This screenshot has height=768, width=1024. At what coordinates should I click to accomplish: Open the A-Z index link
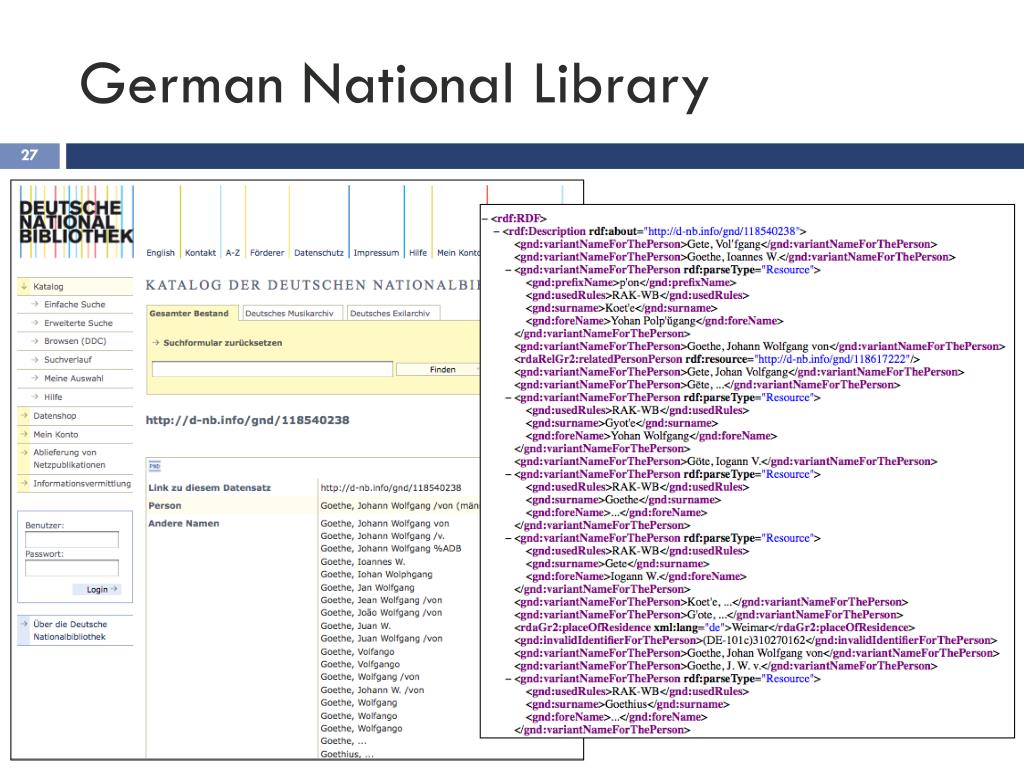click(232, 253)
